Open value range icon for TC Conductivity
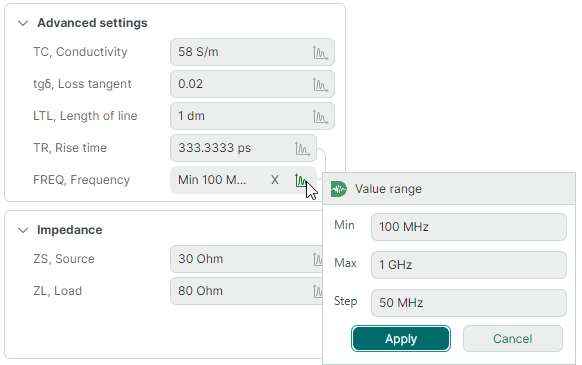This screenshot has width=582, height=365. 320,52
